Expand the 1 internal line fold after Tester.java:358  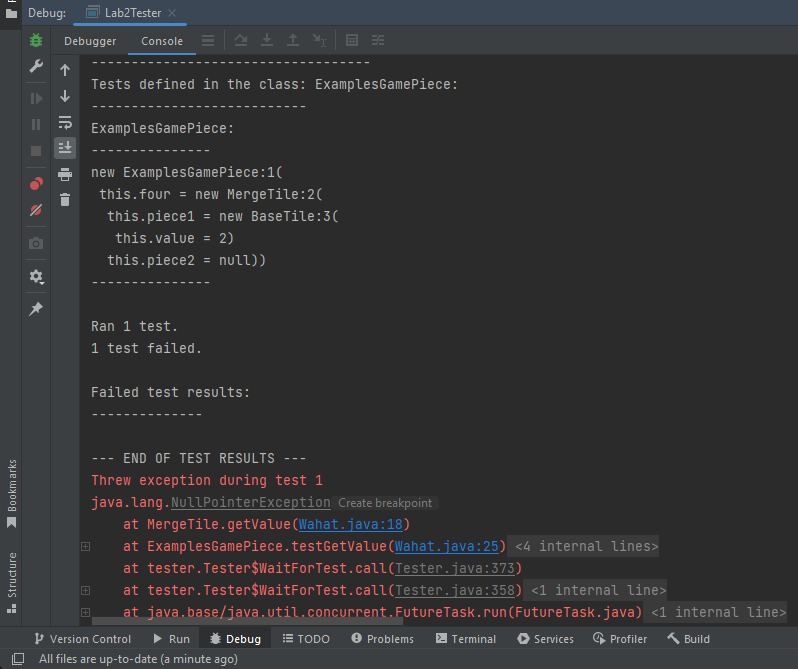pyautogui.click(x=597, y=590)
